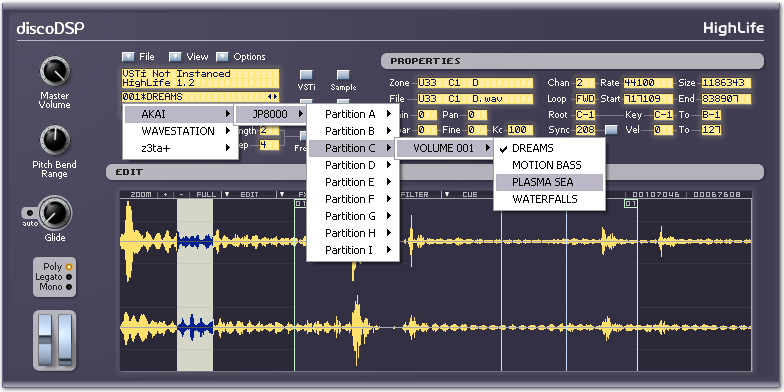Expand Partition B submenu

[352, 132]
